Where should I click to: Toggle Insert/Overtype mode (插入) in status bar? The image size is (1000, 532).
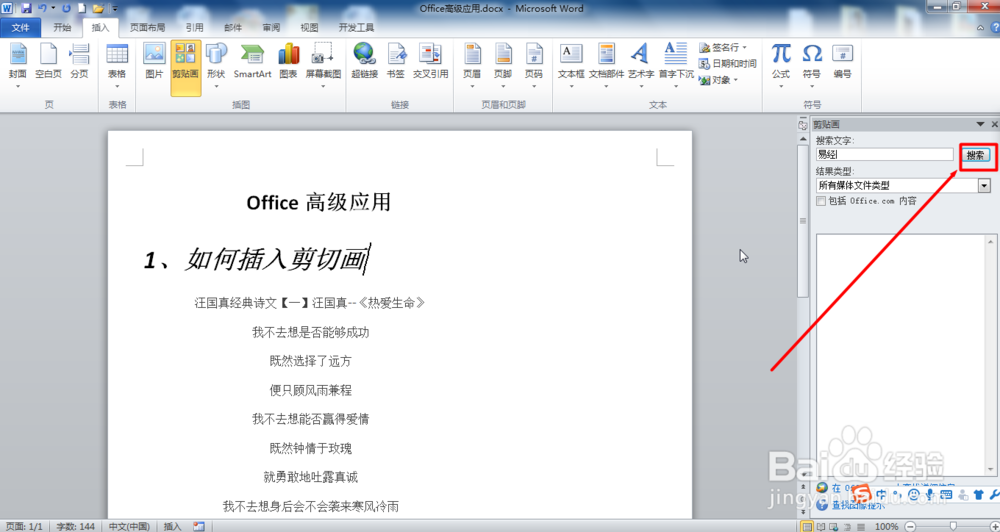(x=172, y=526)
